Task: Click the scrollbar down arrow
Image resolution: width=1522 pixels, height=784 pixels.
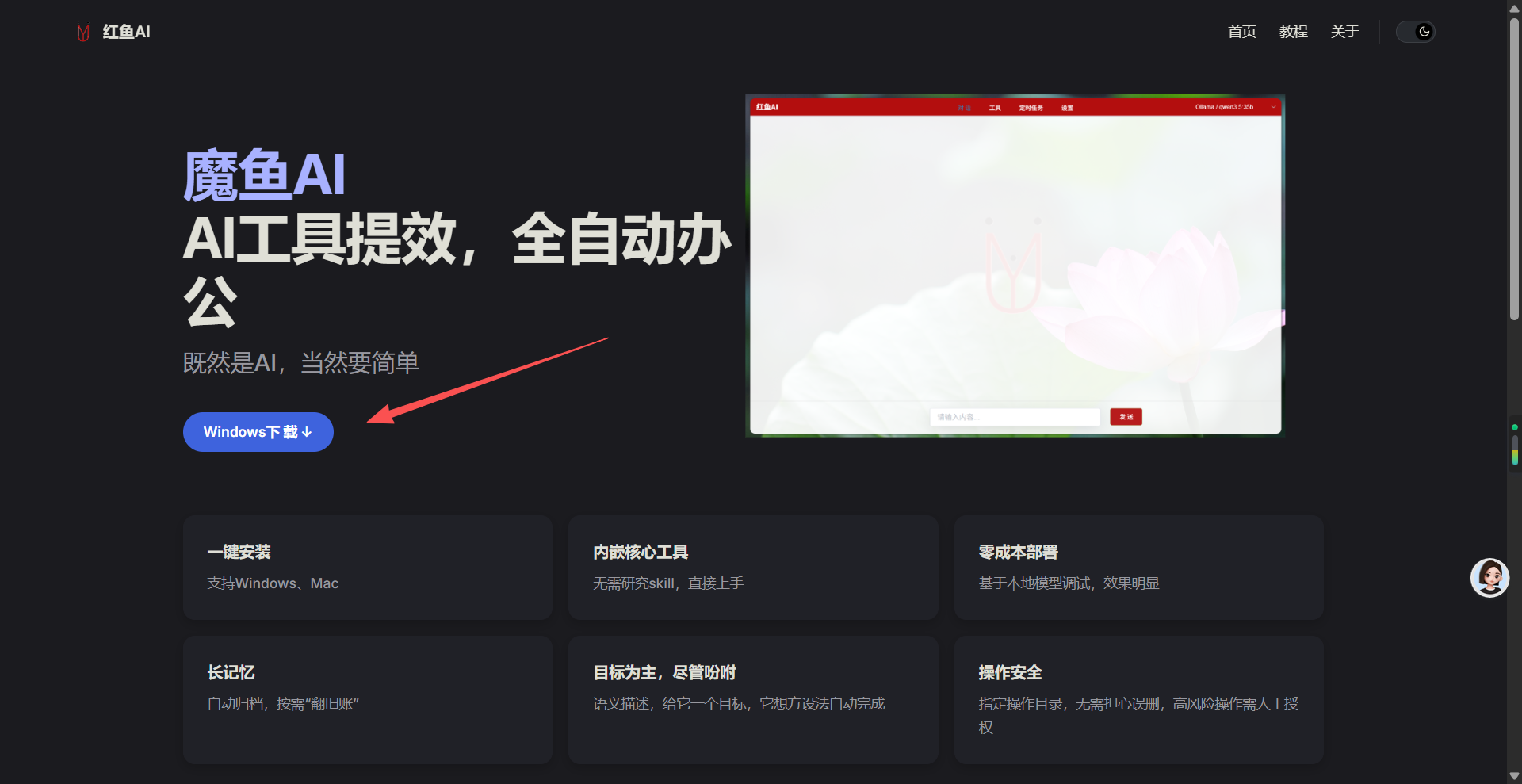Action: click(1514, 776)
